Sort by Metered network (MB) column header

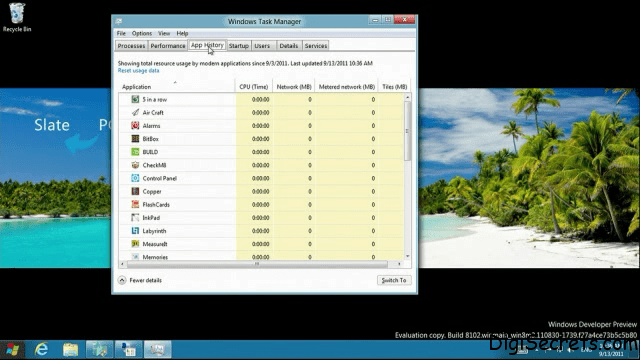347,87
